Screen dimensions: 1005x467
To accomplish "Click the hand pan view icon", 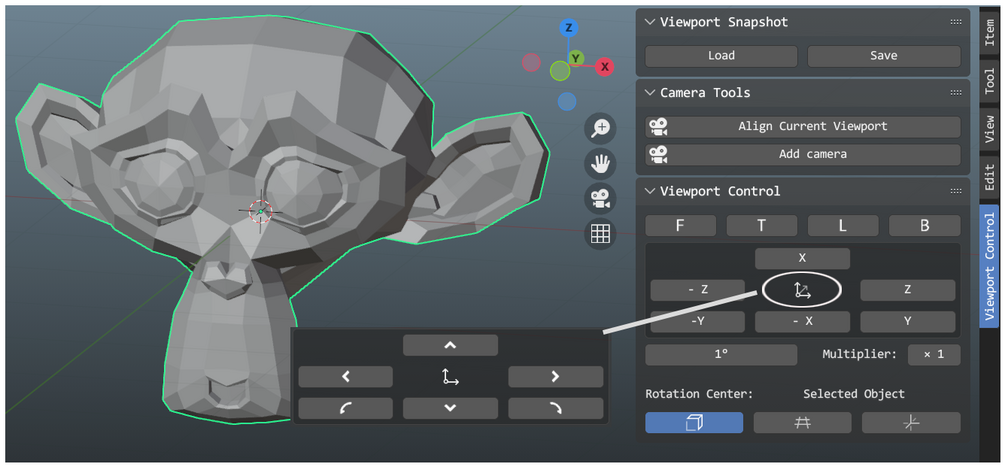I will [x=600, y=164].
